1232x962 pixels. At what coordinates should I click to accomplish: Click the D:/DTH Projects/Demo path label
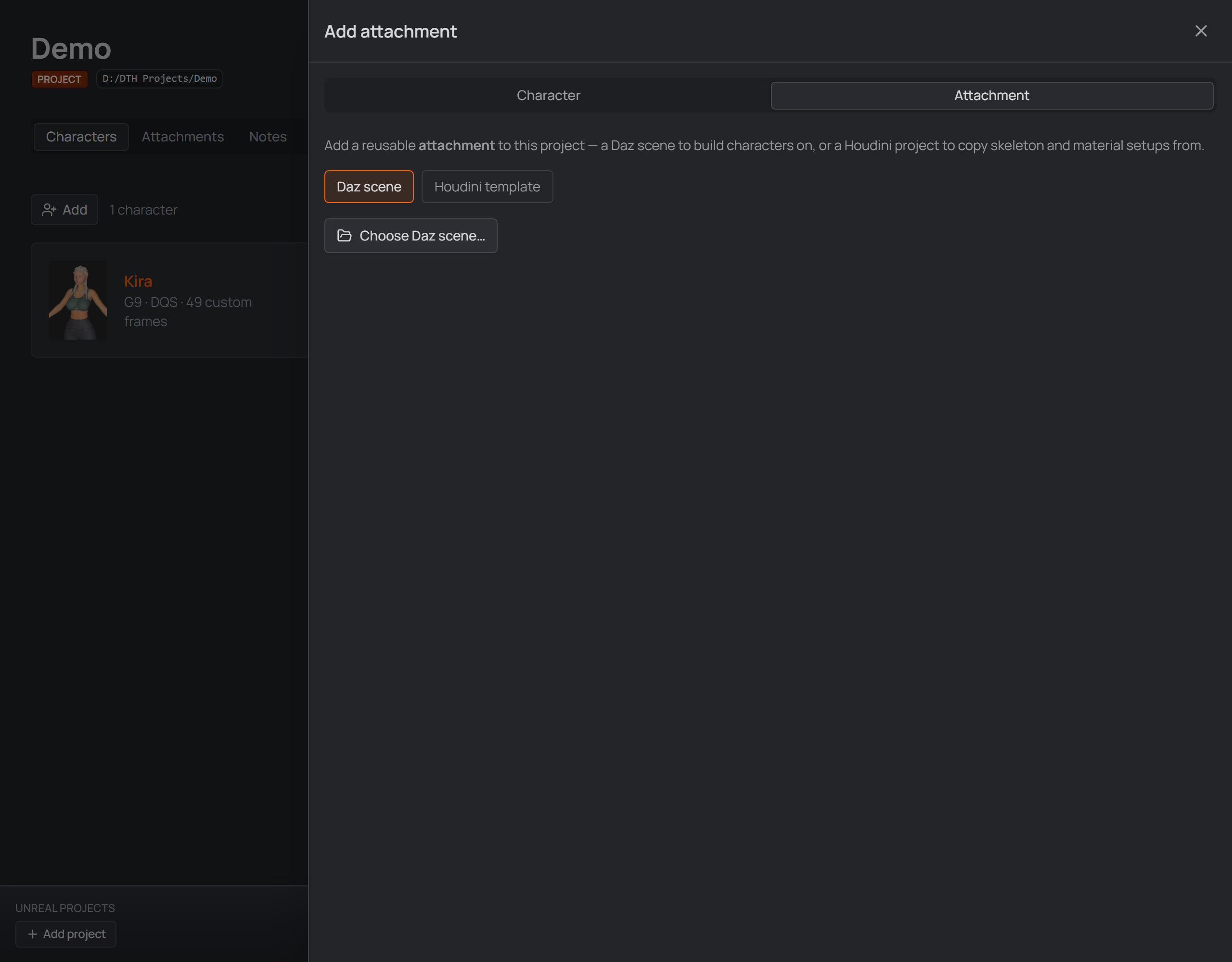point(160,79)
